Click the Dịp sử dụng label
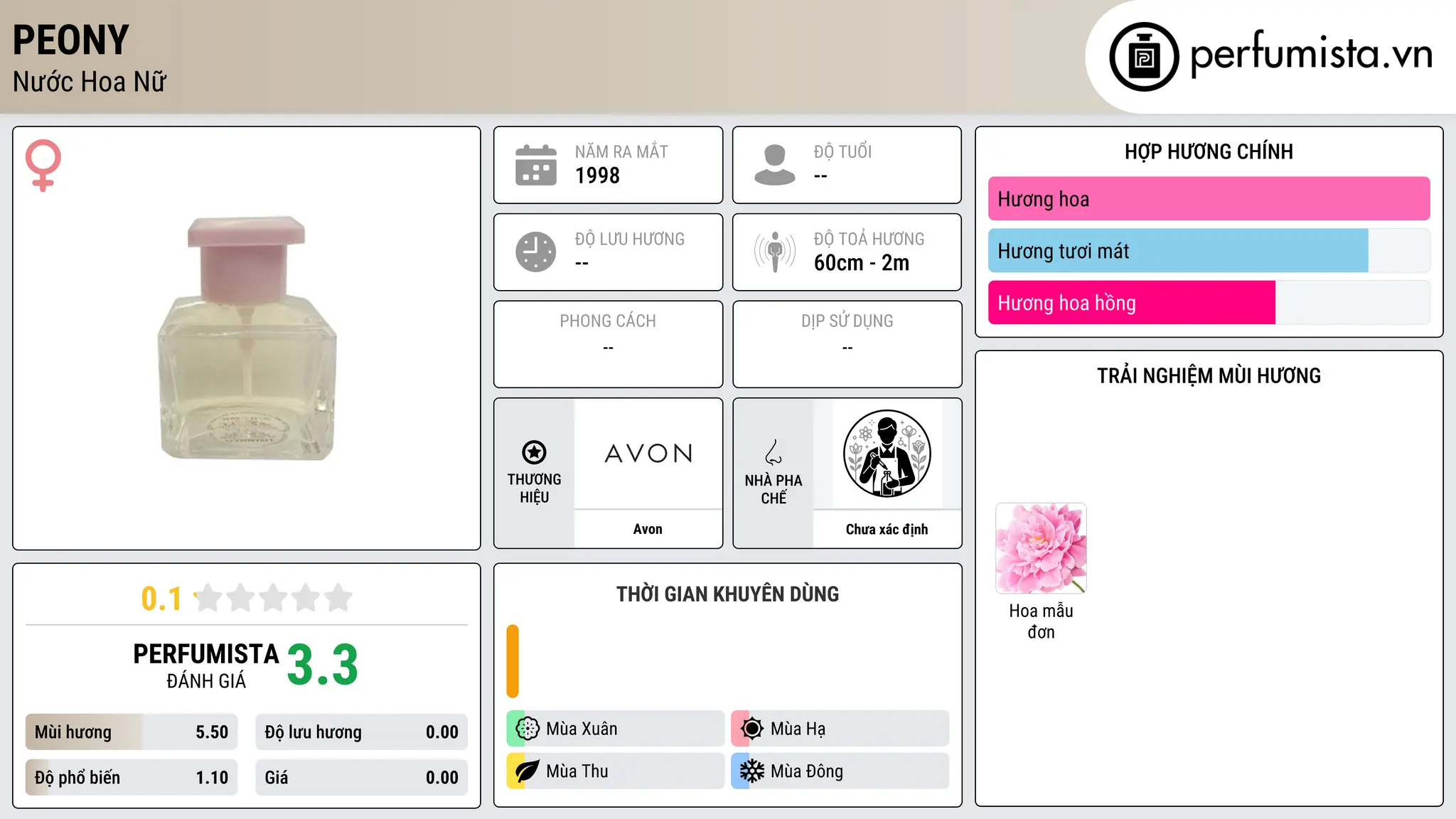This screenshot has width=1456, height=819. click(x=847, y=321)
